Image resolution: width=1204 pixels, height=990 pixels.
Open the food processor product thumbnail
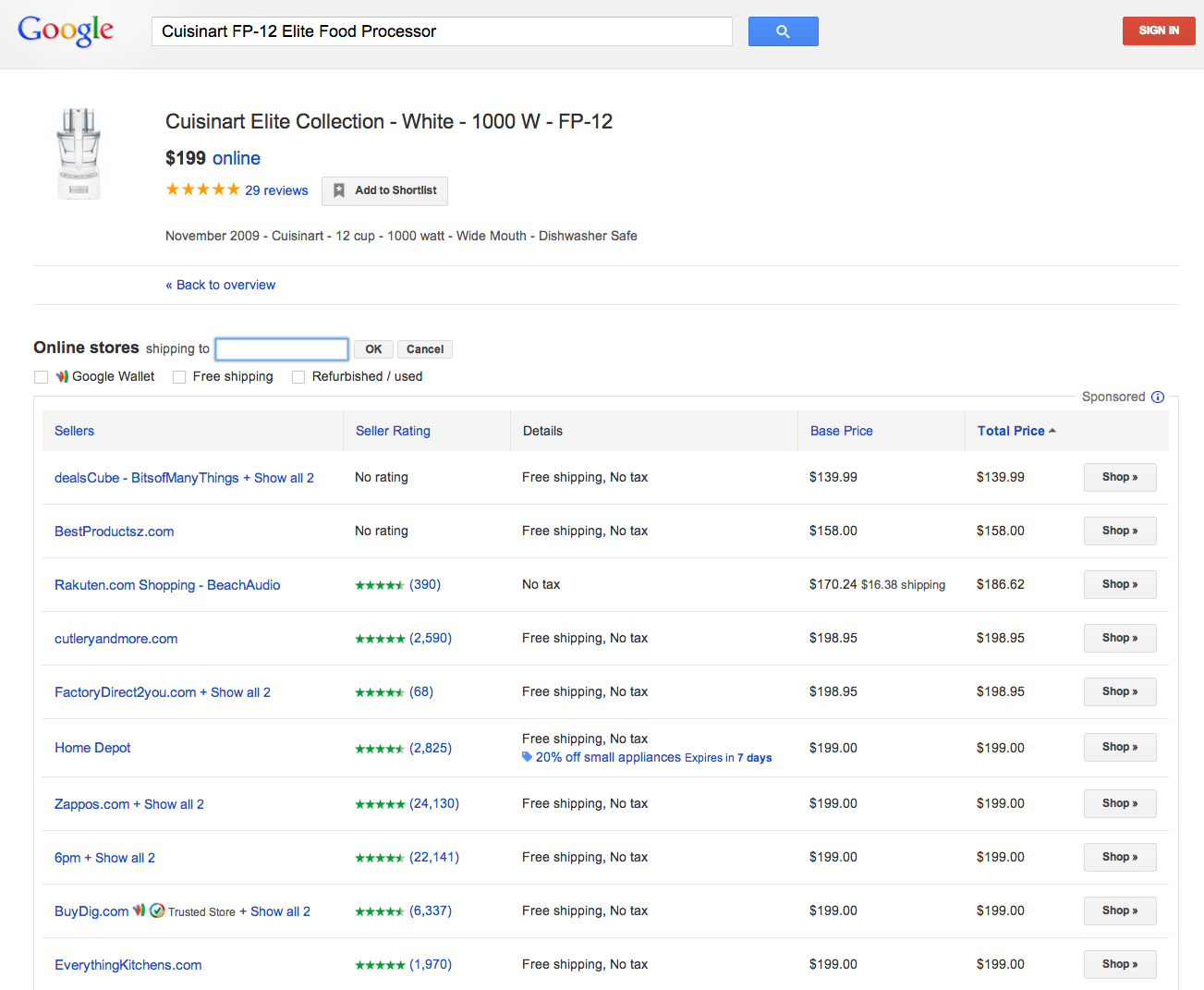[79, 153]
